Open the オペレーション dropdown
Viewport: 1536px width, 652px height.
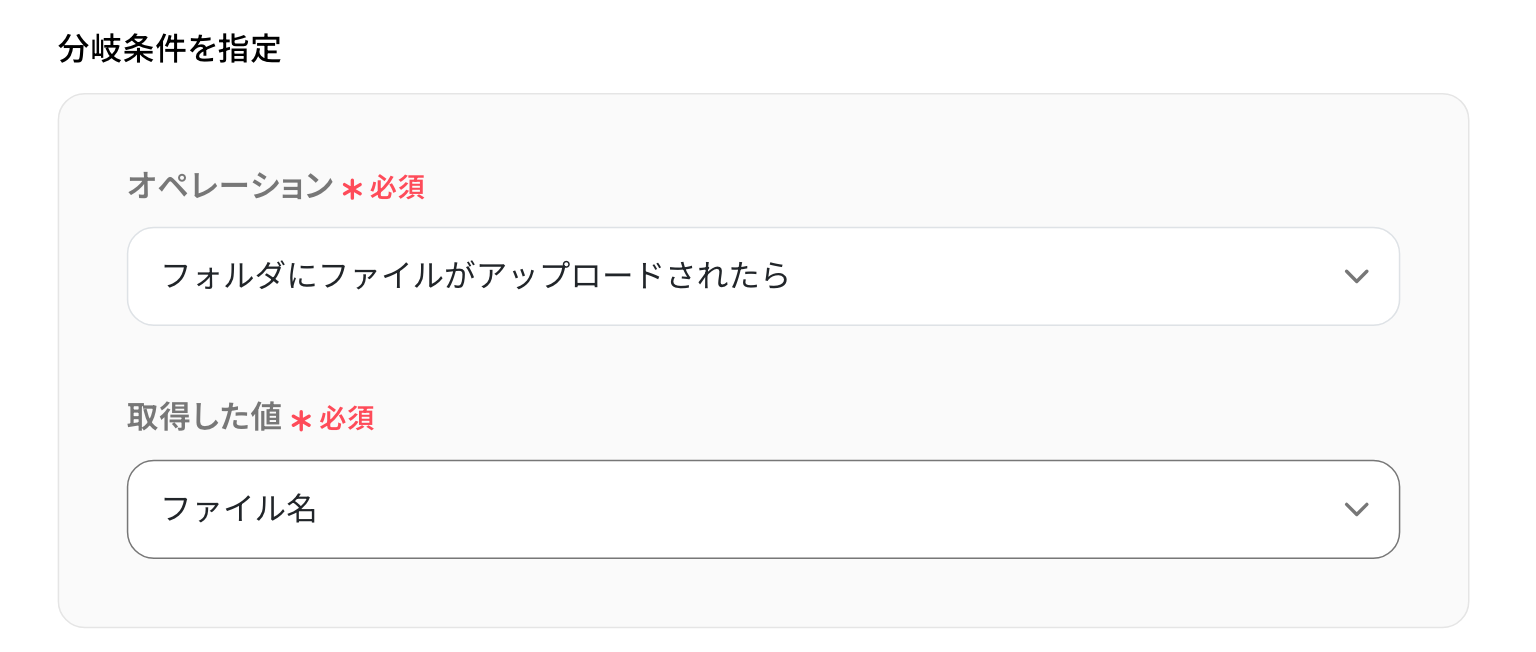pos(762,276)
